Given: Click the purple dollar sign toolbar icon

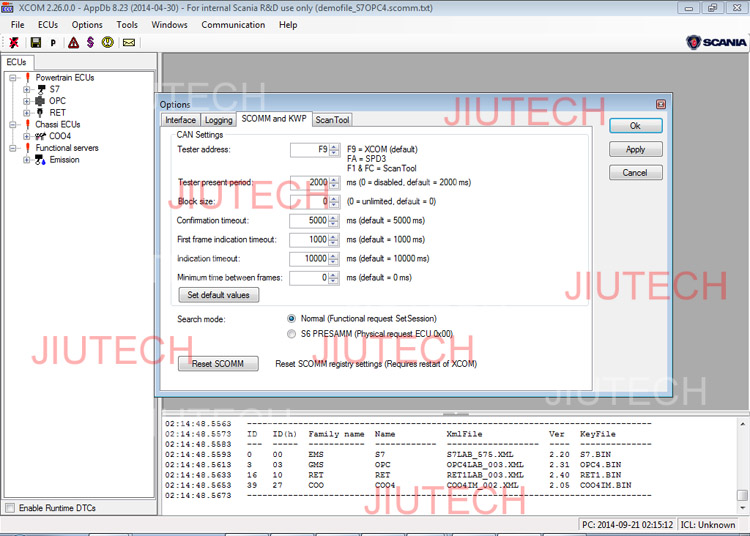Looking at the screenshot, I should point(90,43).
